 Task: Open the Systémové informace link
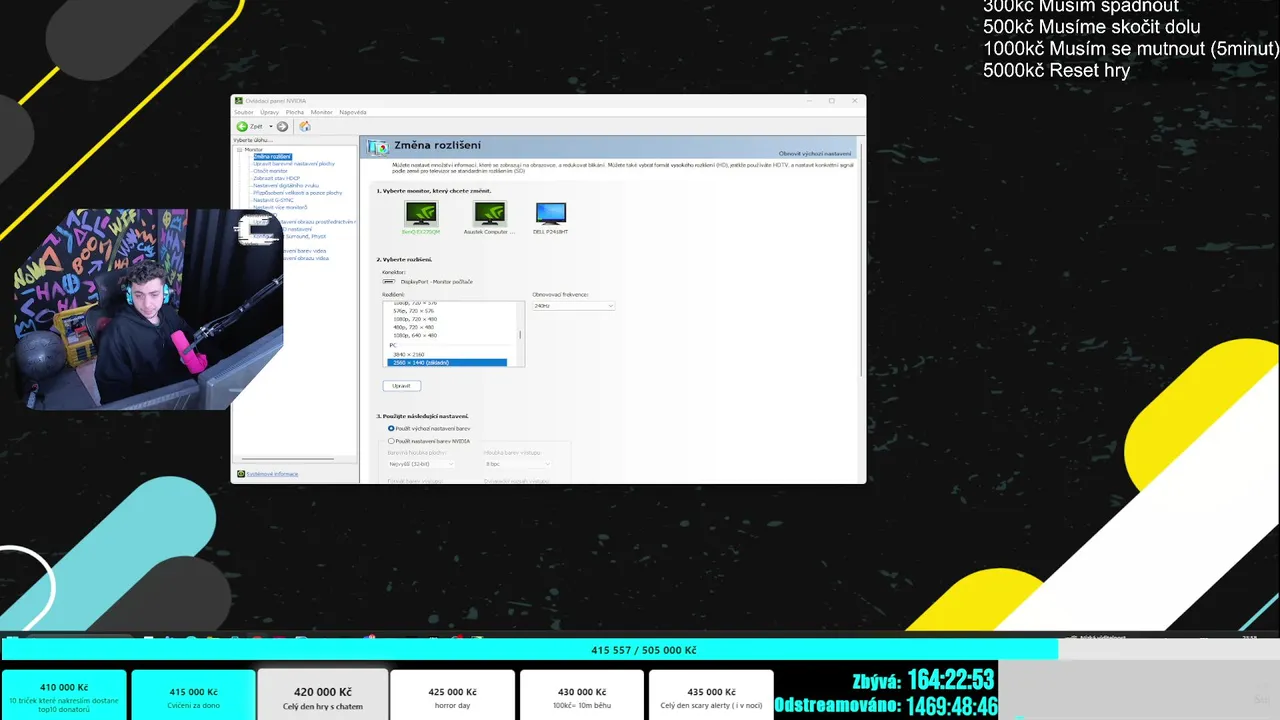pyautogui.click(x=272, y=474)
